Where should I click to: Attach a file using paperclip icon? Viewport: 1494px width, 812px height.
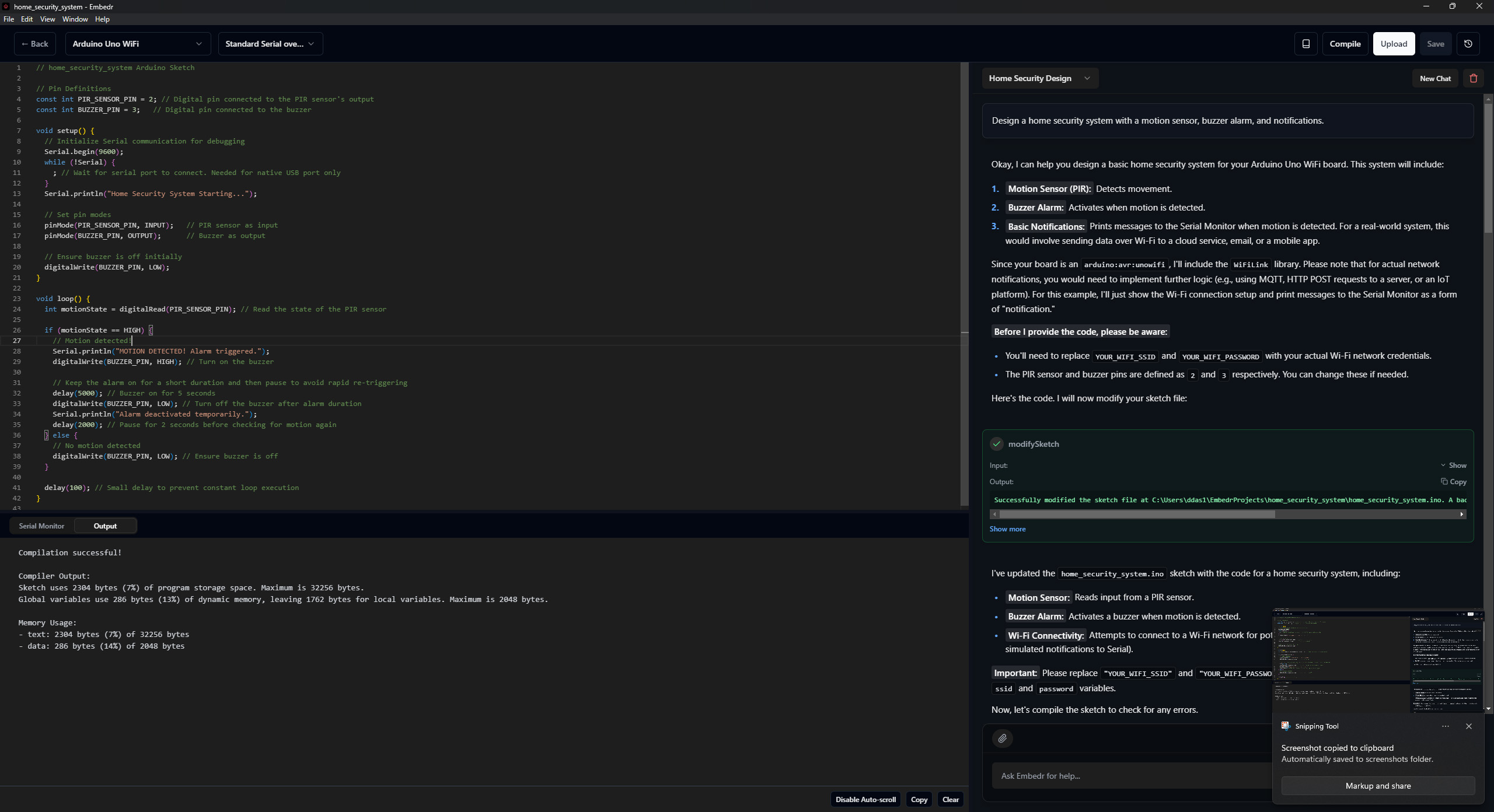[1002, 738]
